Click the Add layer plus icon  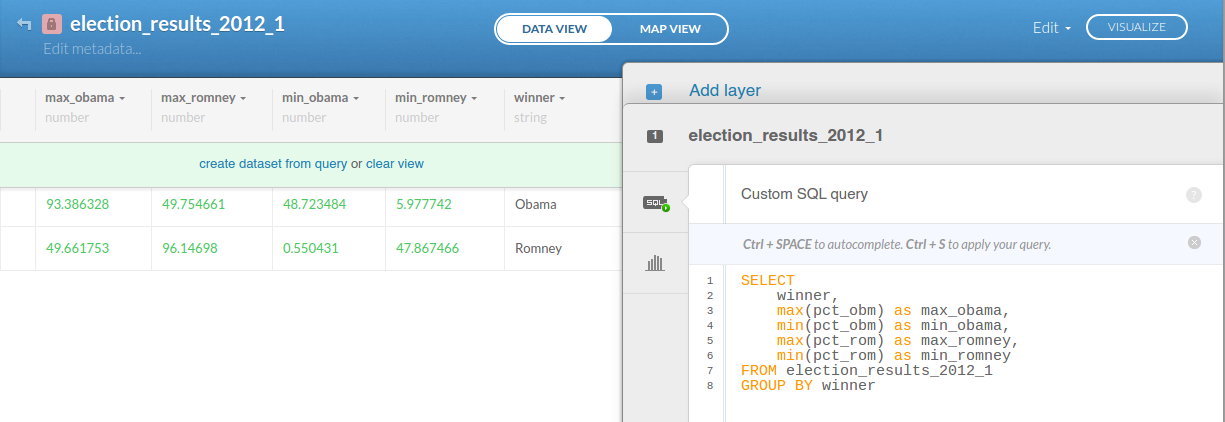point(654,92)
